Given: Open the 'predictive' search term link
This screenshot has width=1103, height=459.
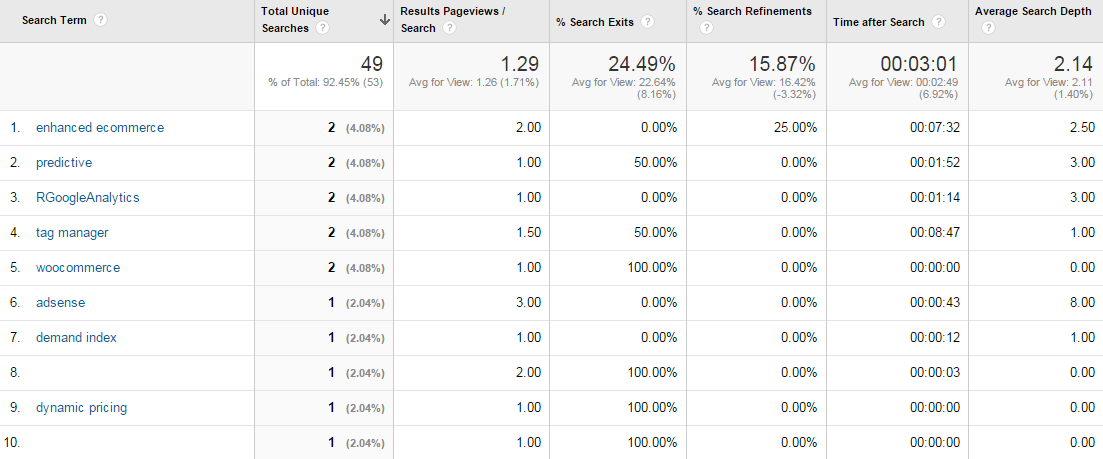Looking at the screenshot, I should pos(64,163).
